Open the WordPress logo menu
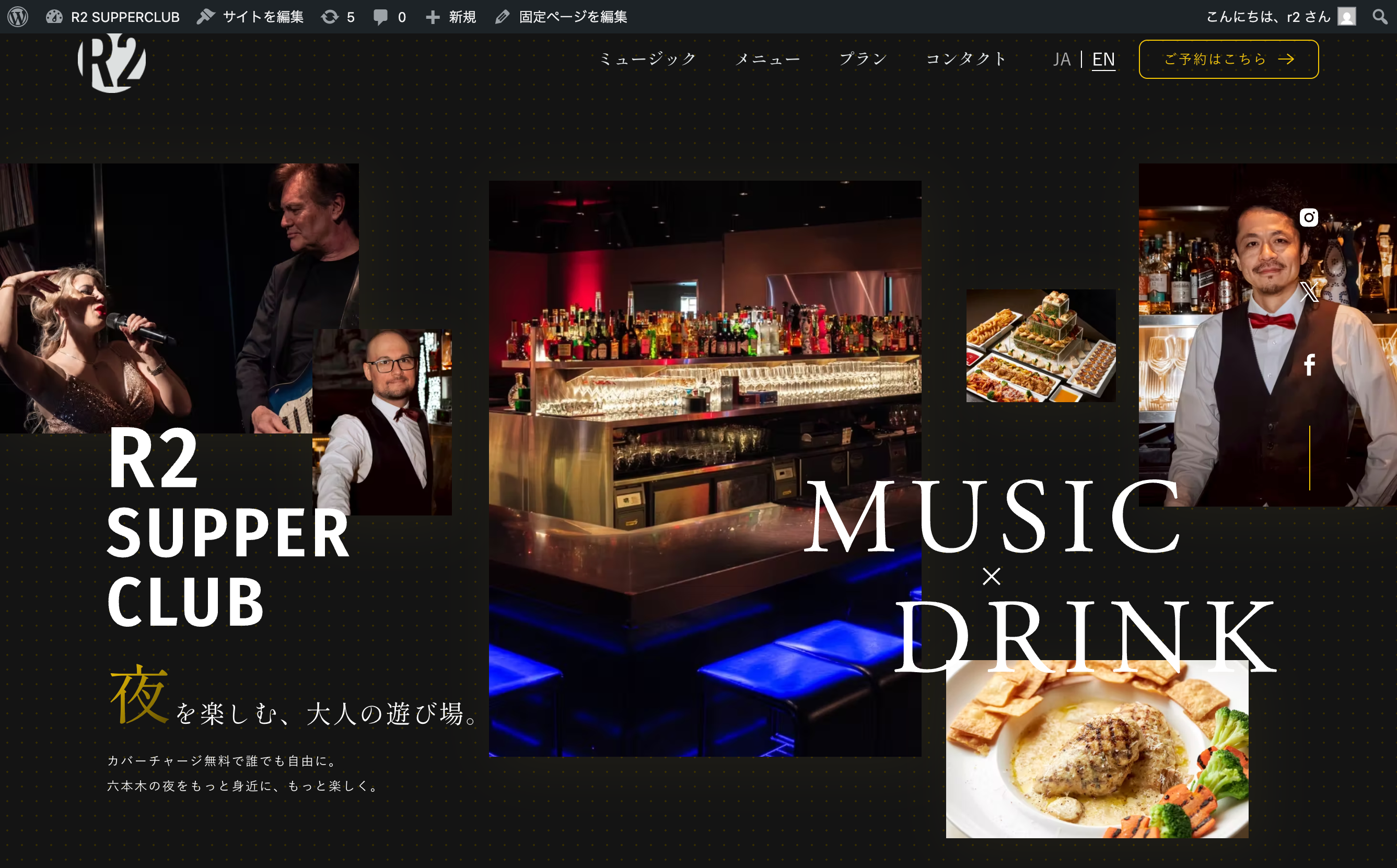Image resolution: width=1397 pixels, height=868 pixels. pos(18,17)
